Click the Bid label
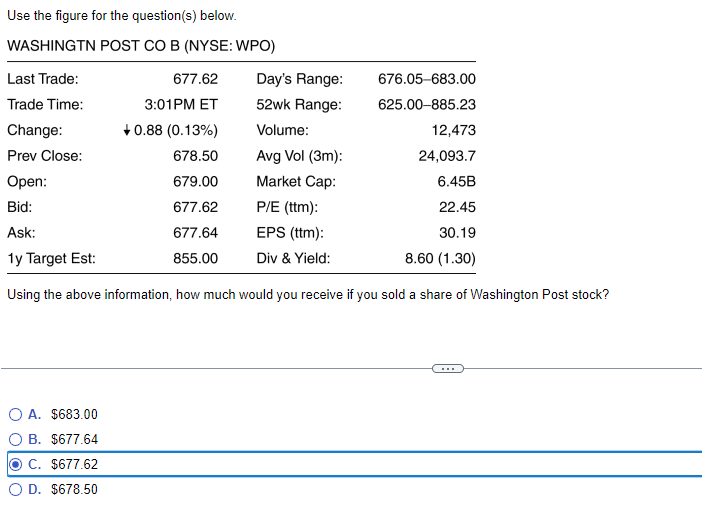 click(x=19, y=207)
